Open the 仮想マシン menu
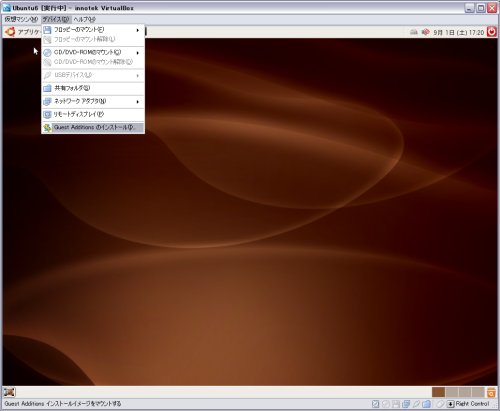Image resolution: width=500 pixels, height=411 pixels. tap(21, 19)
